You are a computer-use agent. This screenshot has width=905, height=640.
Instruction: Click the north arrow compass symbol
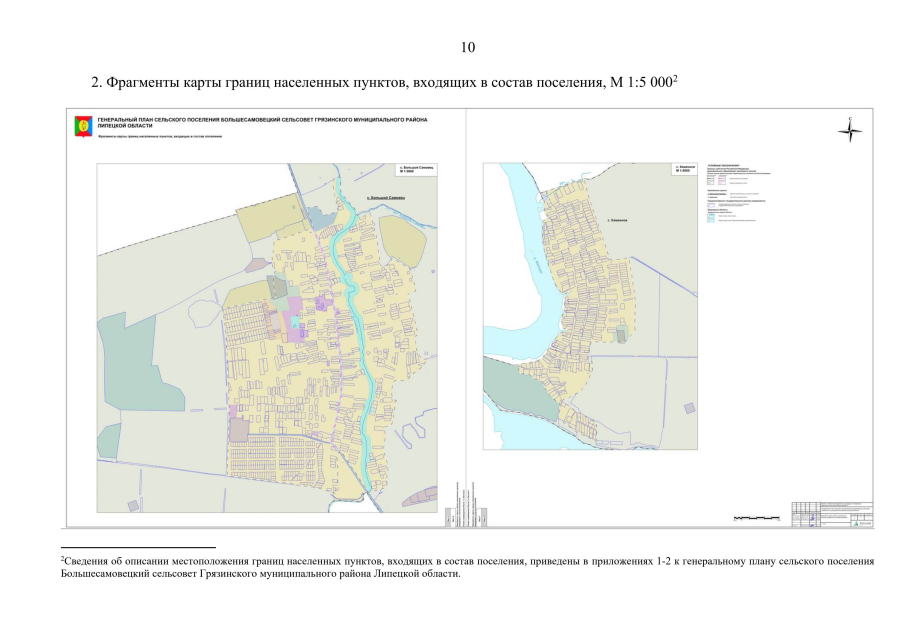(x=849, y=131)
